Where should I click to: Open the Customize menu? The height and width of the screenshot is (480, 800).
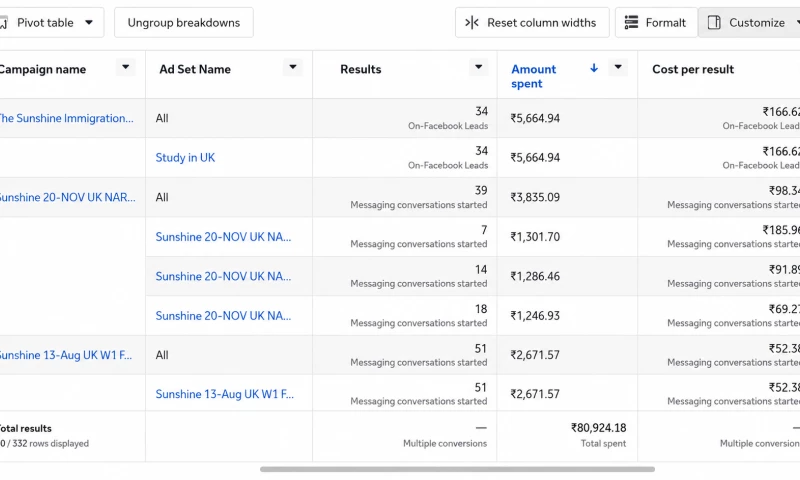pyautogui.click(x=749, y=22)
